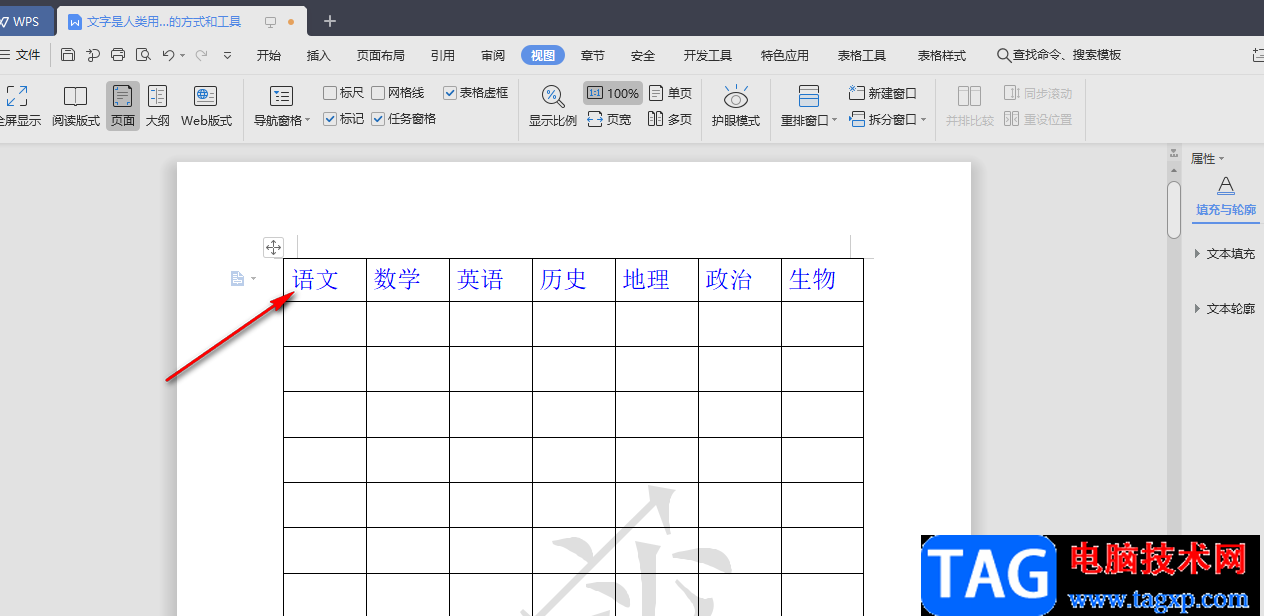
Task: Click the table cell containing 语文
Action: click(325, 280)
